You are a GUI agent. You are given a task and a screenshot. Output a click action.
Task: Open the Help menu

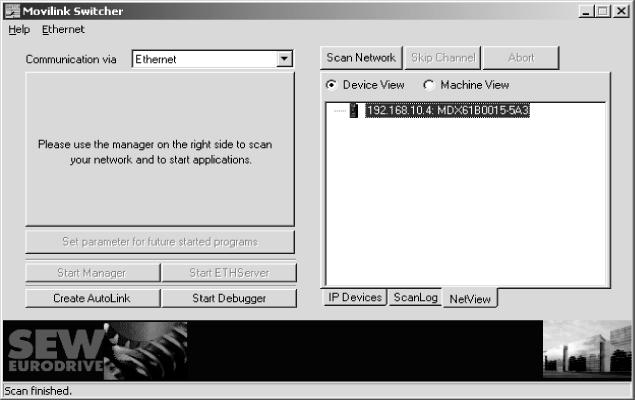(x=19, y=30)
